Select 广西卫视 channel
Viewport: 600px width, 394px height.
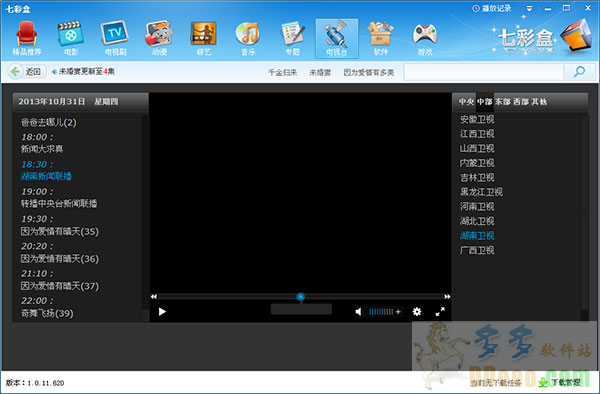[x=477, y=250]
